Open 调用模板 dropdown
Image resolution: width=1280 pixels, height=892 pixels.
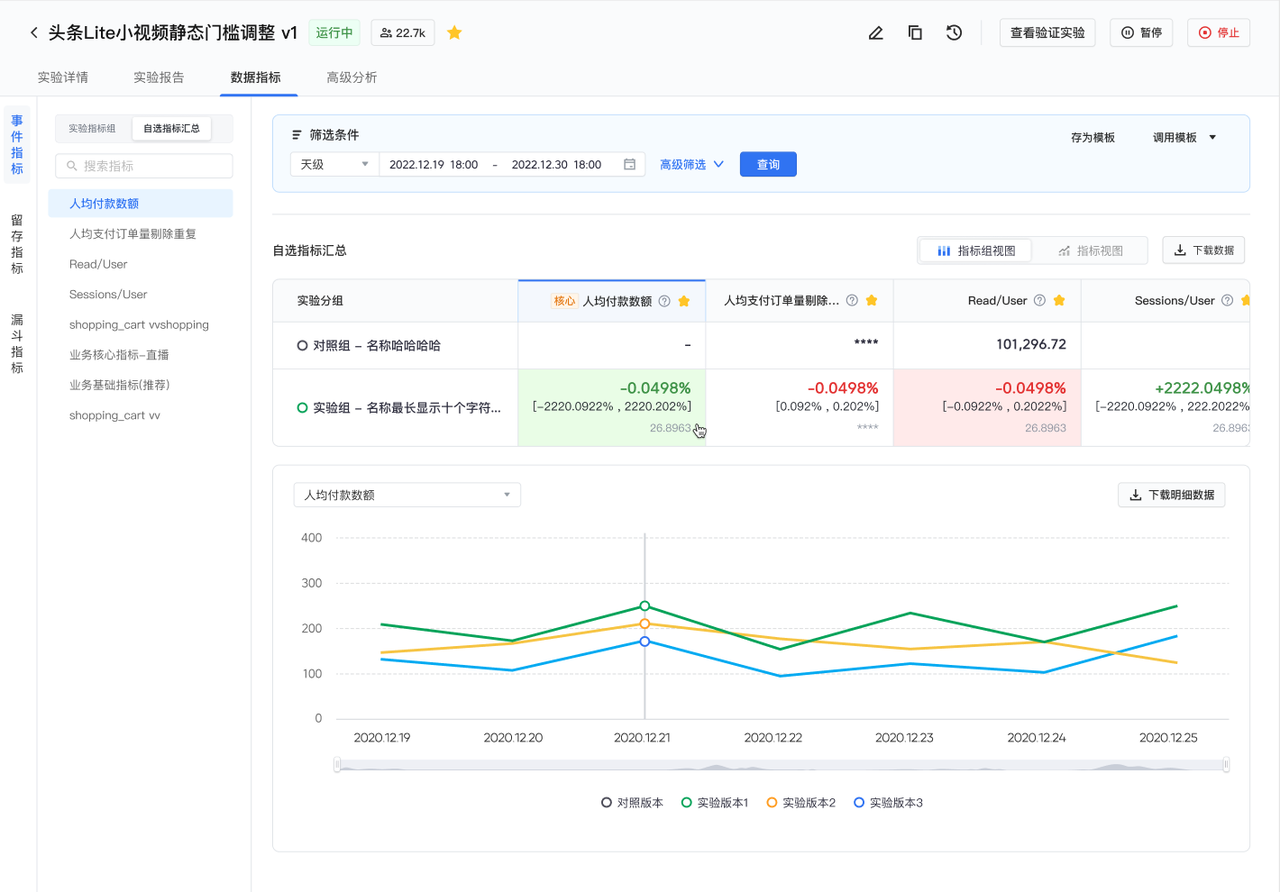(x=1184, y=138)
